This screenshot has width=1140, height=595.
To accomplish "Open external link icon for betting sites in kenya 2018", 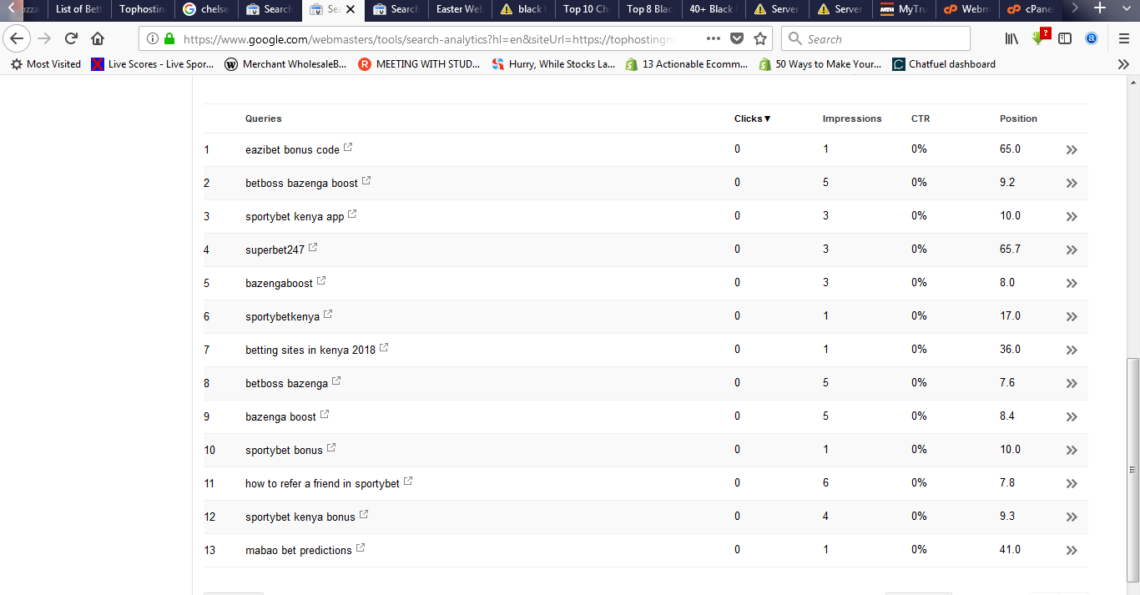I will [x=384, y=348].
